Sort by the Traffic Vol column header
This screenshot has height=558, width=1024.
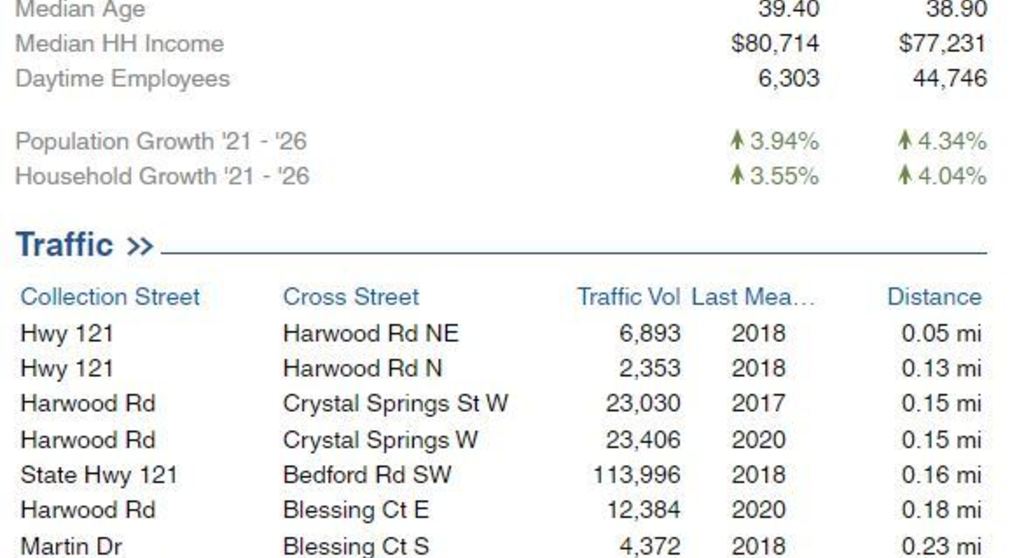point(628,297)
